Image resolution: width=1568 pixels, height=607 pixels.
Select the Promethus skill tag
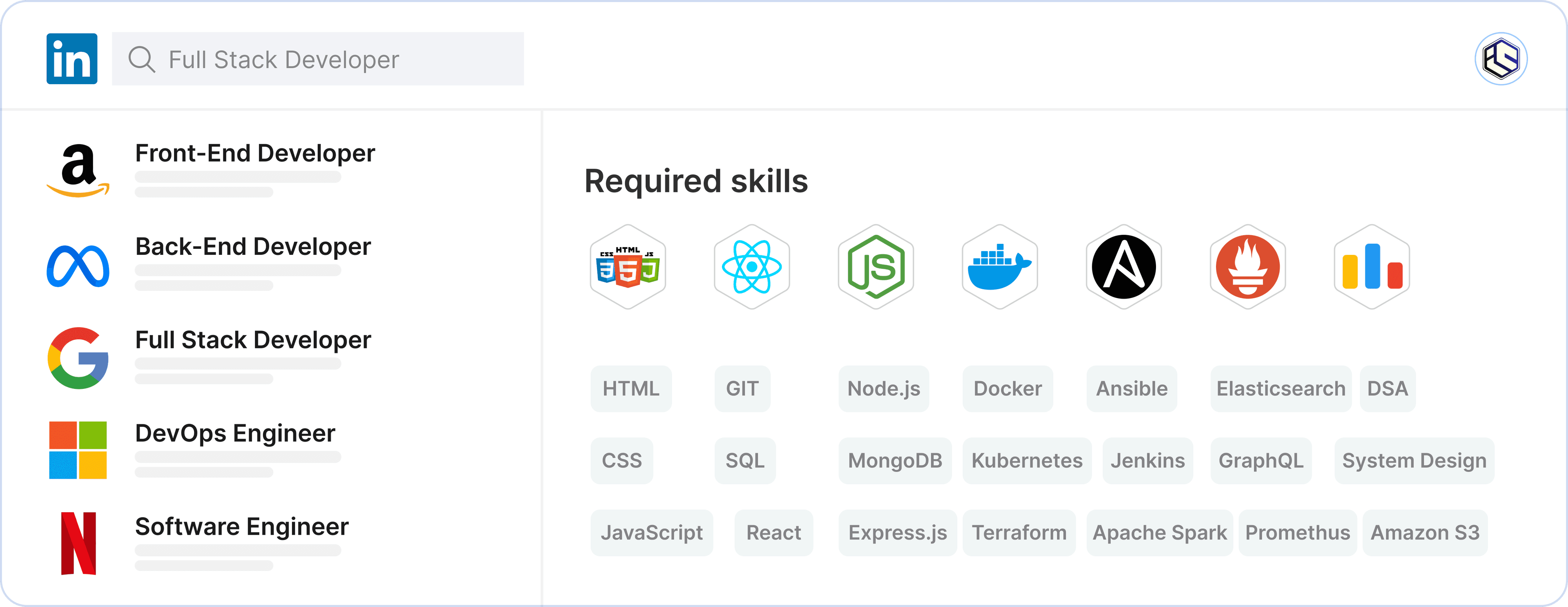point(1298,533)
